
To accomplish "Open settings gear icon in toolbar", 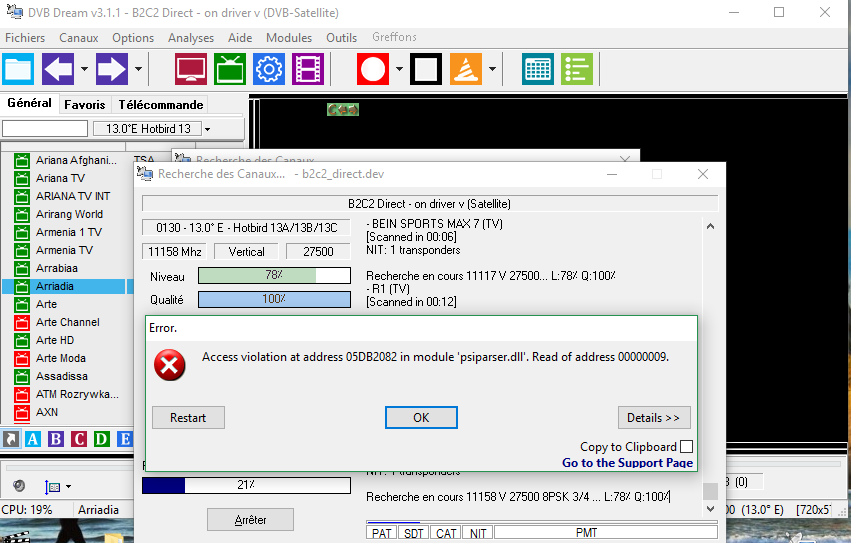I will [269, 69].
